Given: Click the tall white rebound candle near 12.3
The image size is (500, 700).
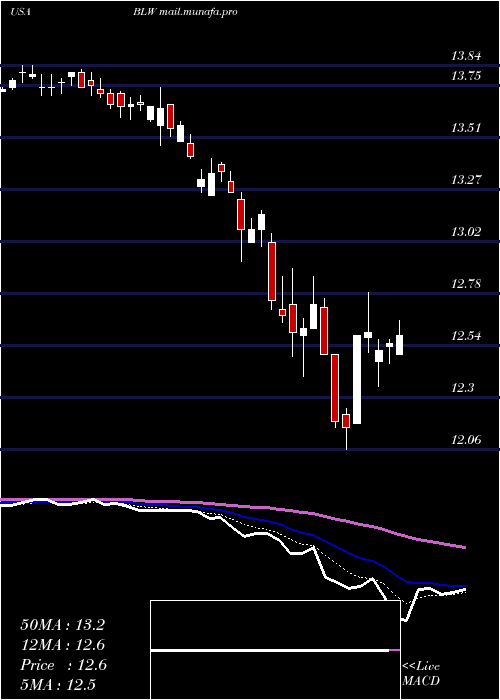Looking at the screenshot, I should click(x=357, y=379).
